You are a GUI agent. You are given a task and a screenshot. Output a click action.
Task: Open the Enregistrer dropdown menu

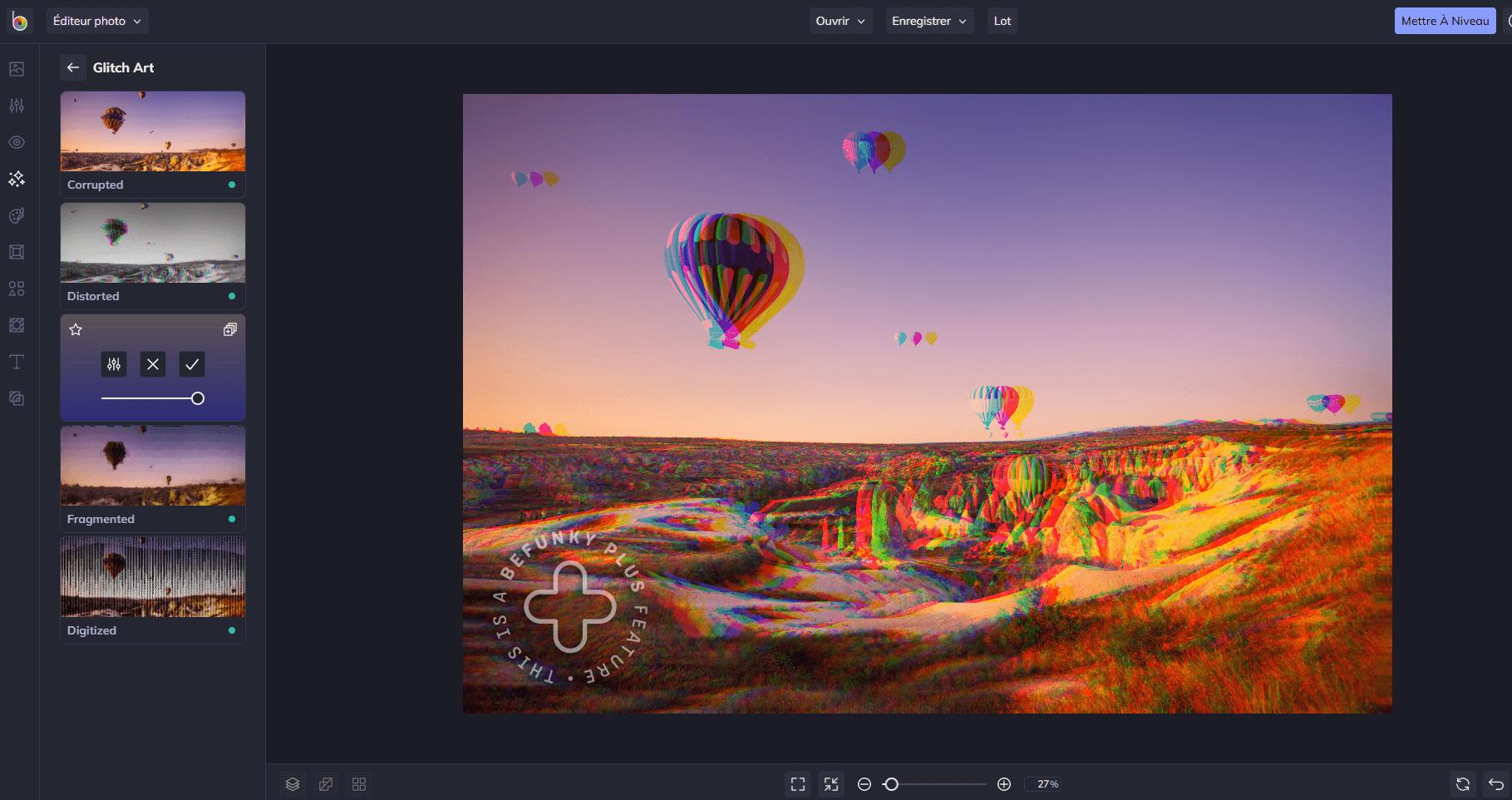click(x=928, y=21)
